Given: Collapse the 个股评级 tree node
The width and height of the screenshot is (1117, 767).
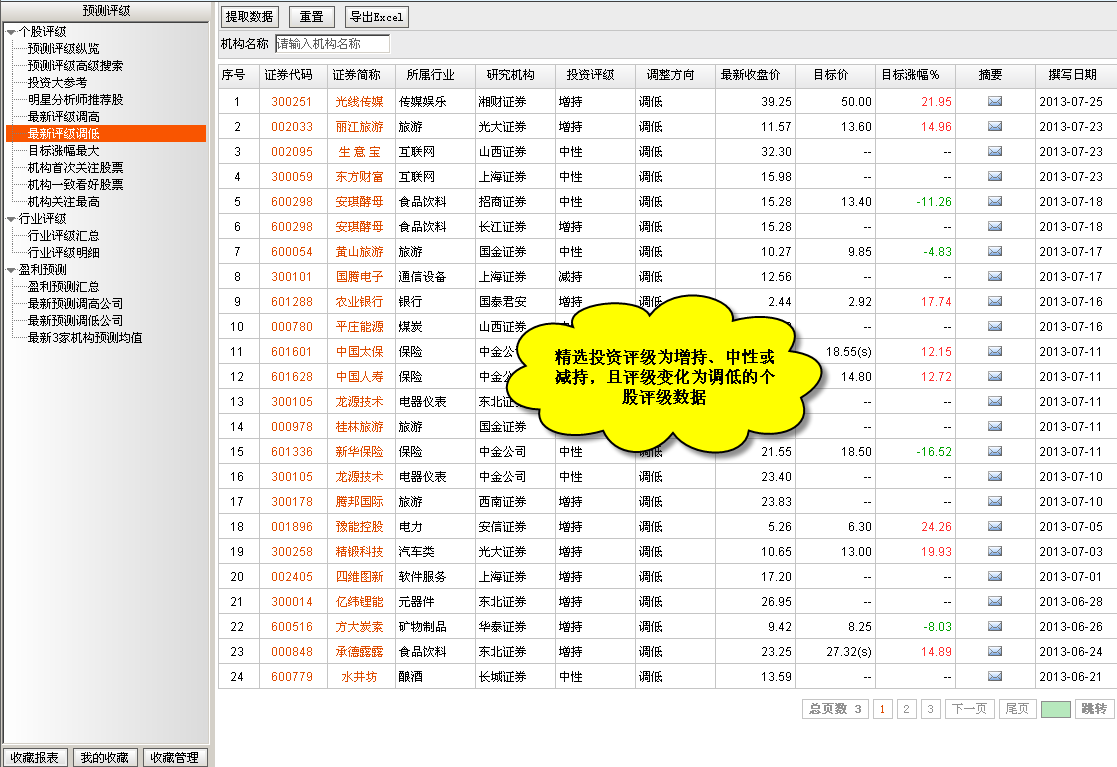Looking at the screenshot, I should click(x=11, y=32).
